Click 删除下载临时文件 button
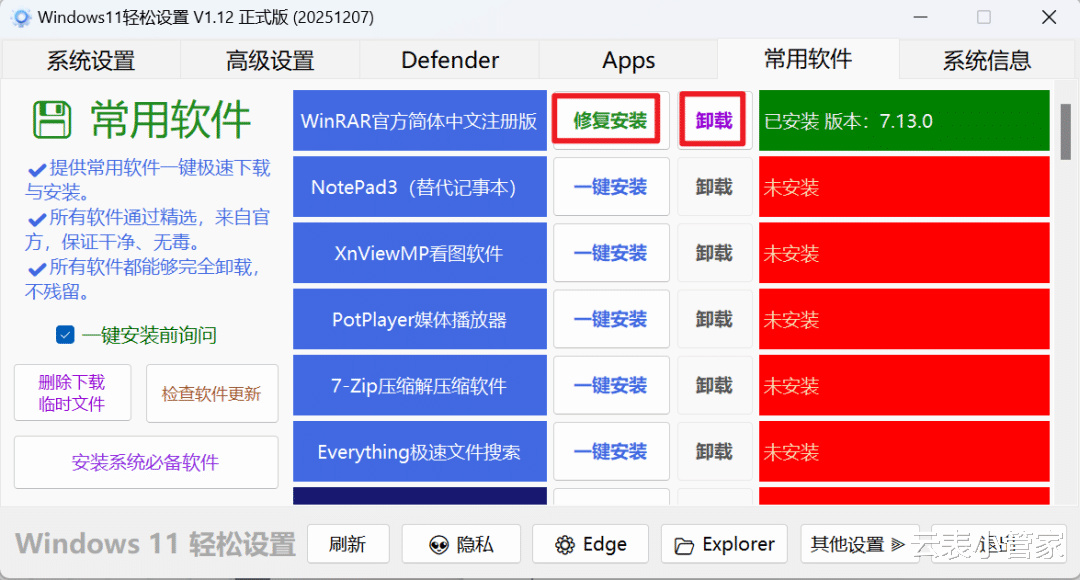This screenshot has width=1080, height=580. (72, 393)
